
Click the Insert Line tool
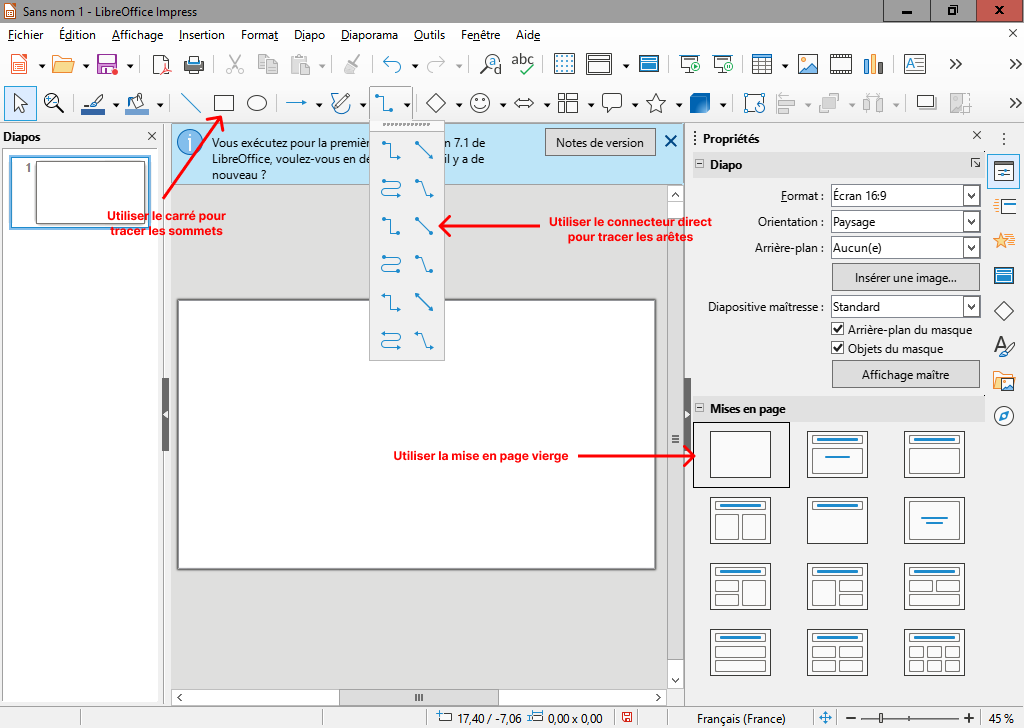tap(190, 103)
